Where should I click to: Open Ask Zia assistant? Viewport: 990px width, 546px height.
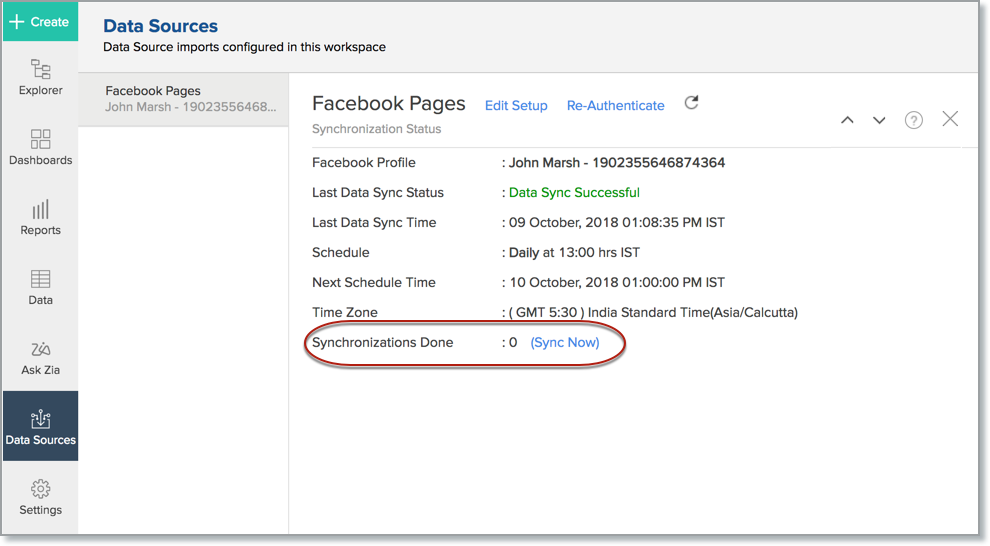click(x=40, y=357)
